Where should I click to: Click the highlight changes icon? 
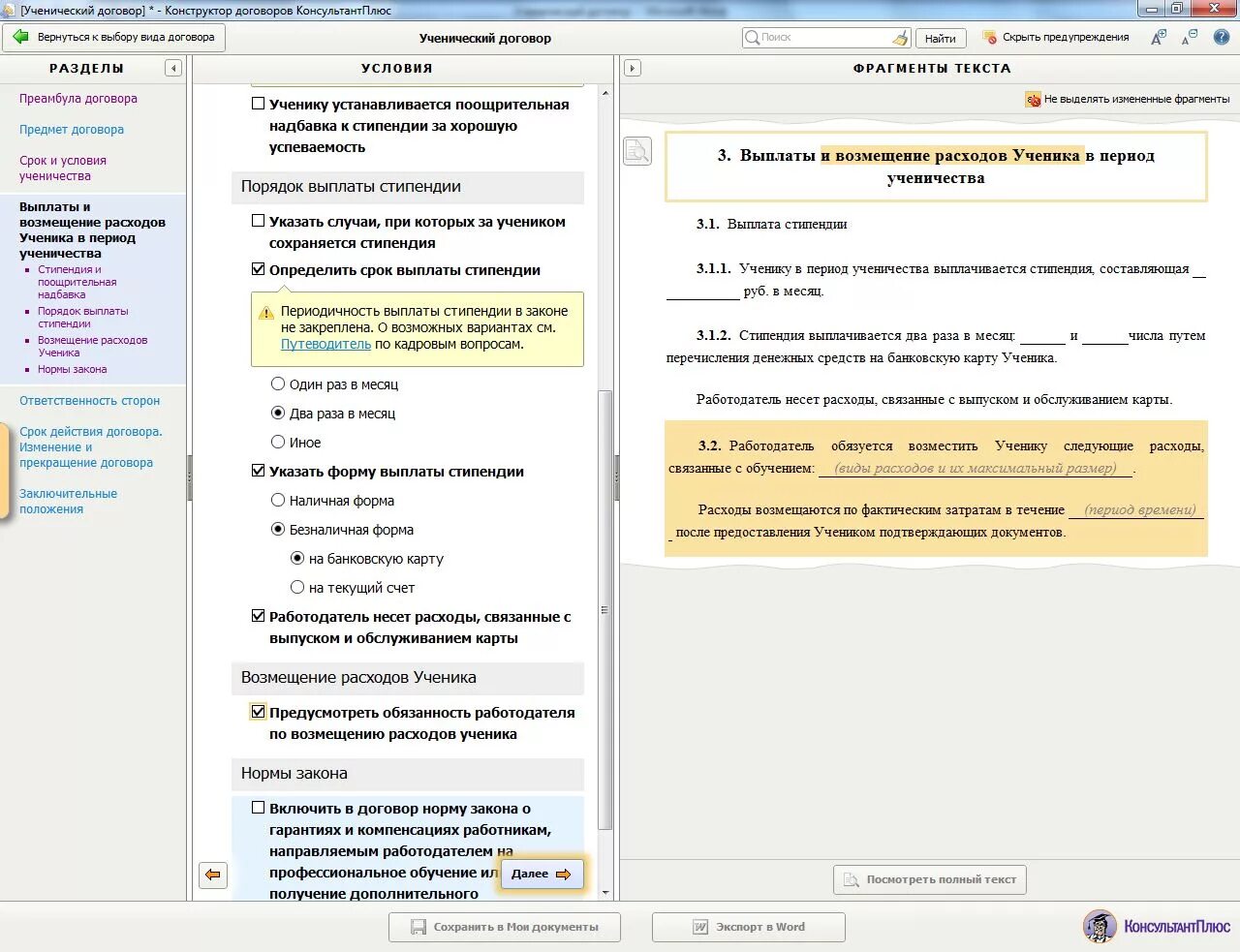[x=1033, y=99]
